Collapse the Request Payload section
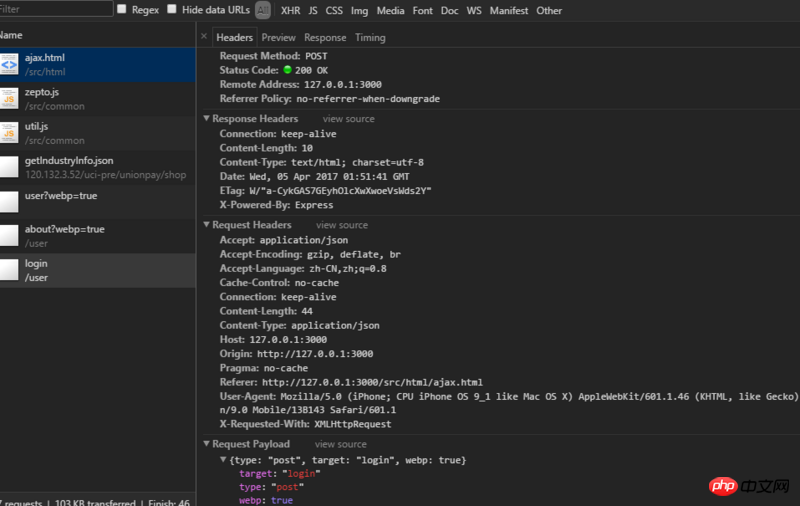 coord(206,444)
